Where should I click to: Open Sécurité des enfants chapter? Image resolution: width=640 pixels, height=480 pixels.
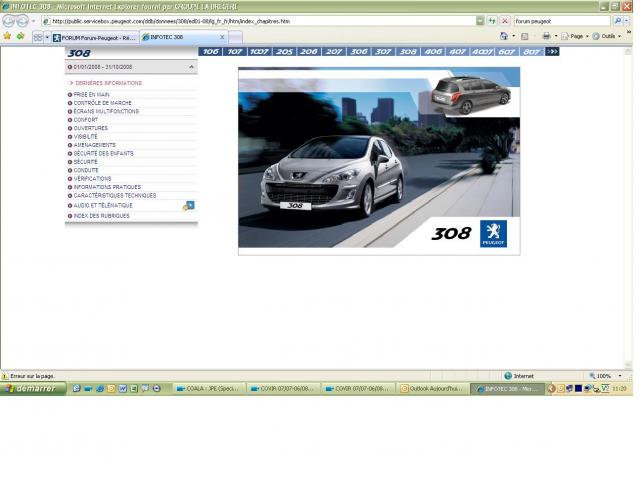click(x=104, y=153)
